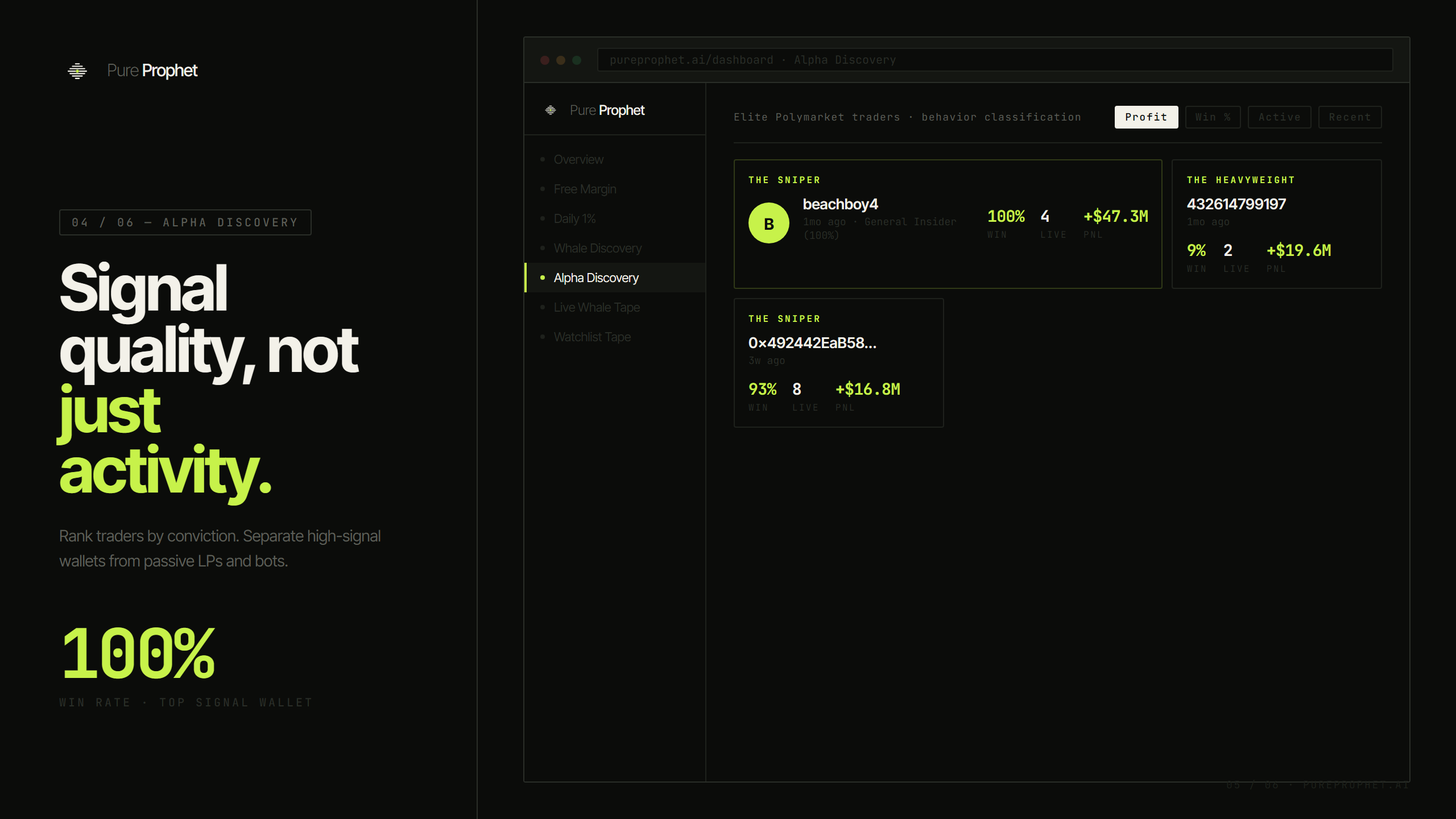The height and width of the screenshot is (819, 1456).
Task: Click the dashboard URL address bar
Action: [994, 60]
